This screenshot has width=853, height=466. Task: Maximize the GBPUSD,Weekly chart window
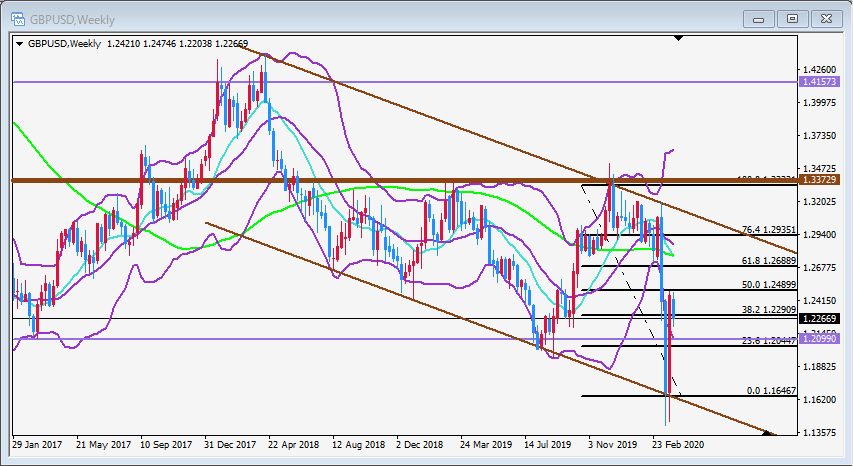click(792, 19)
